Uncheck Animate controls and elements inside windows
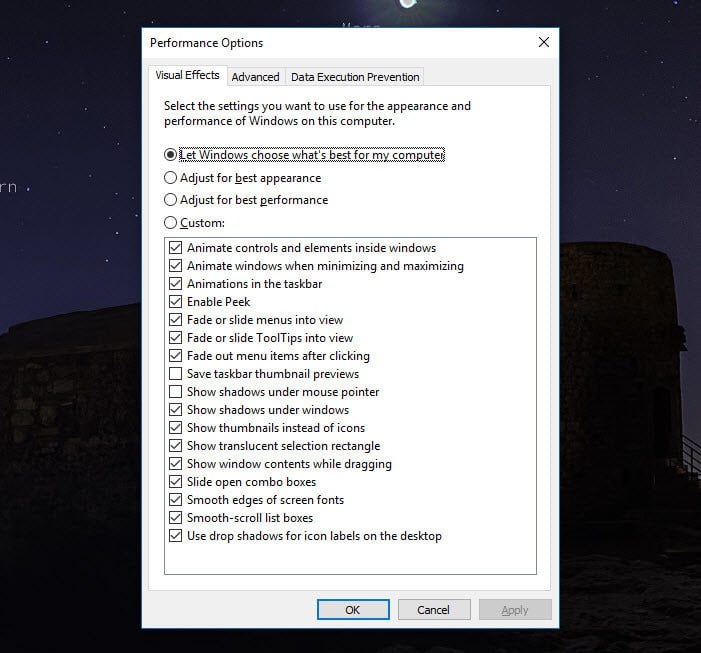Image resolution: width=701 pixels, height=653 pixels. (176, 248)
